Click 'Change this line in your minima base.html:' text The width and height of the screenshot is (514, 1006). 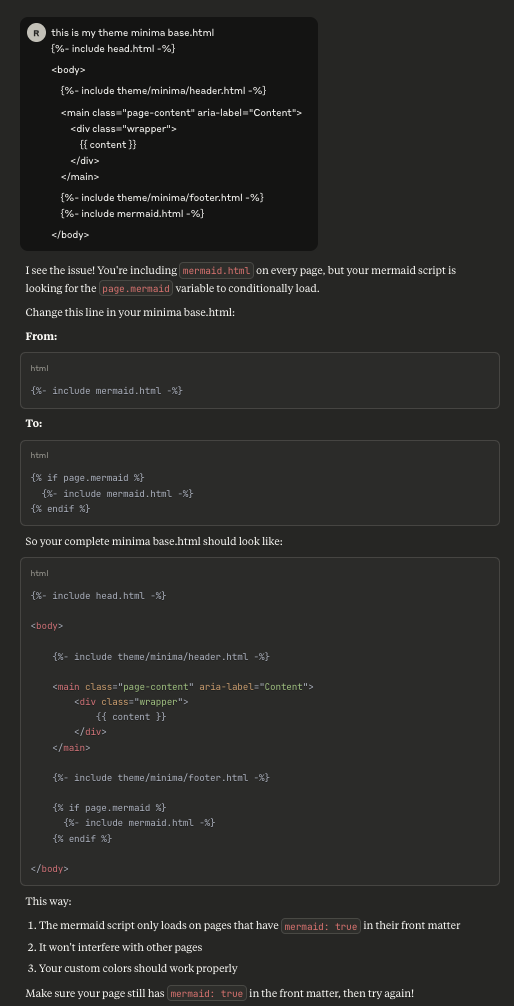tap(130, 312)
